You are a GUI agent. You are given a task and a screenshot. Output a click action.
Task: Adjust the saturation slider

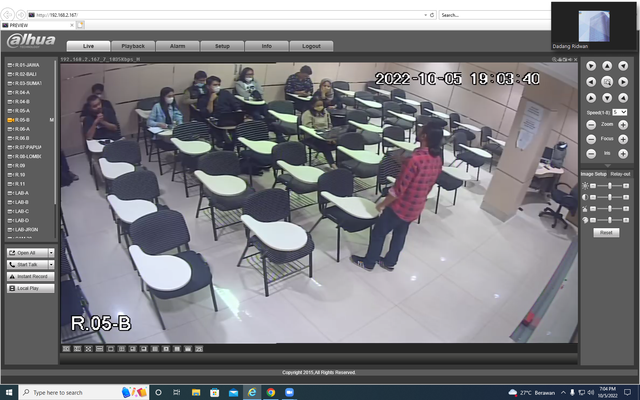pyautogui.click(x=609, y=209)
